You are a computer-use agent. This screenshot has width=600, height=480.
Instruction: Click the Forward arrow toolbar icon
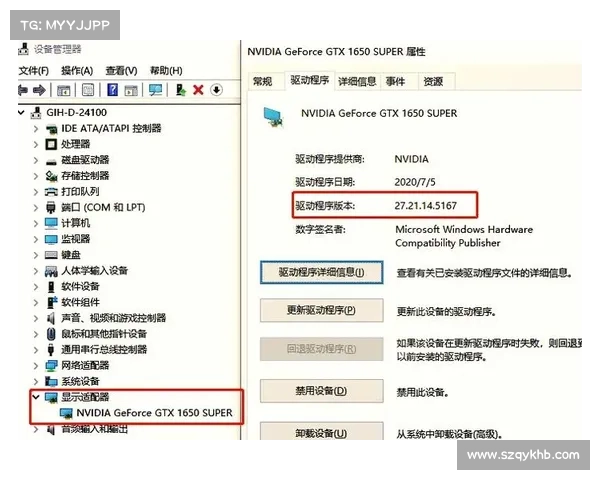39,90
